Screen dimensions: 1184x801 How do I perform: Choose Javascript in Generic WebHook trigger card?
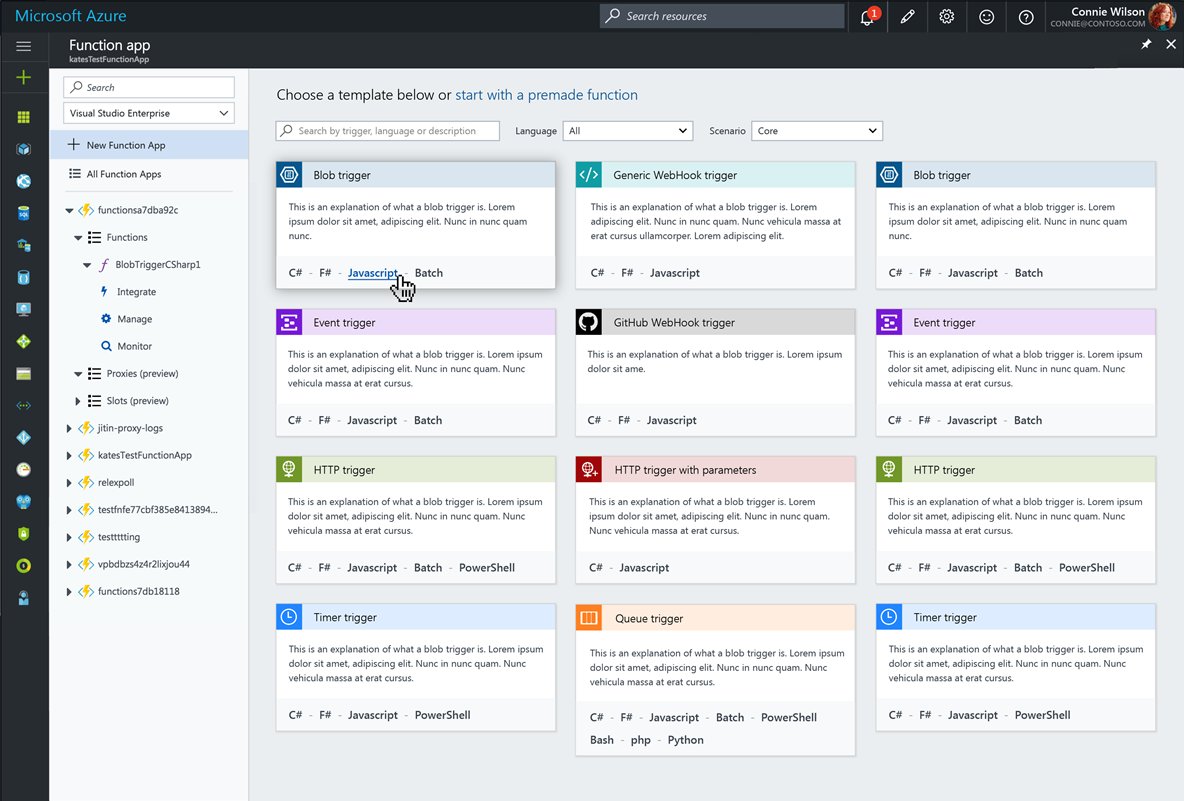pyautogui.click(x=674, y=273)
